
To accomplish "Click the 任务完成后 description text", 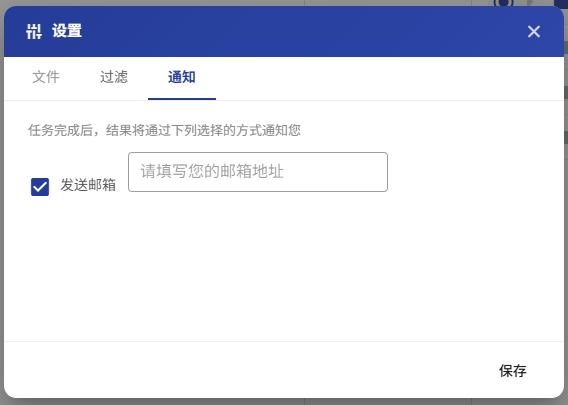I will (164, 130).
